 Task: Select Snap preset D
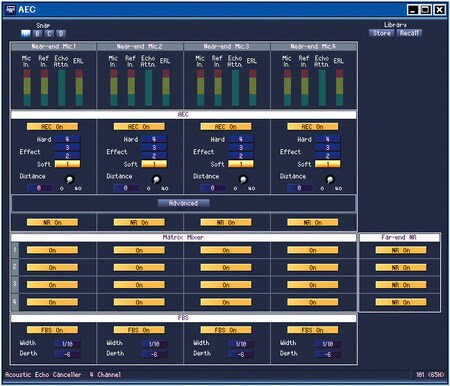(61, 33)
